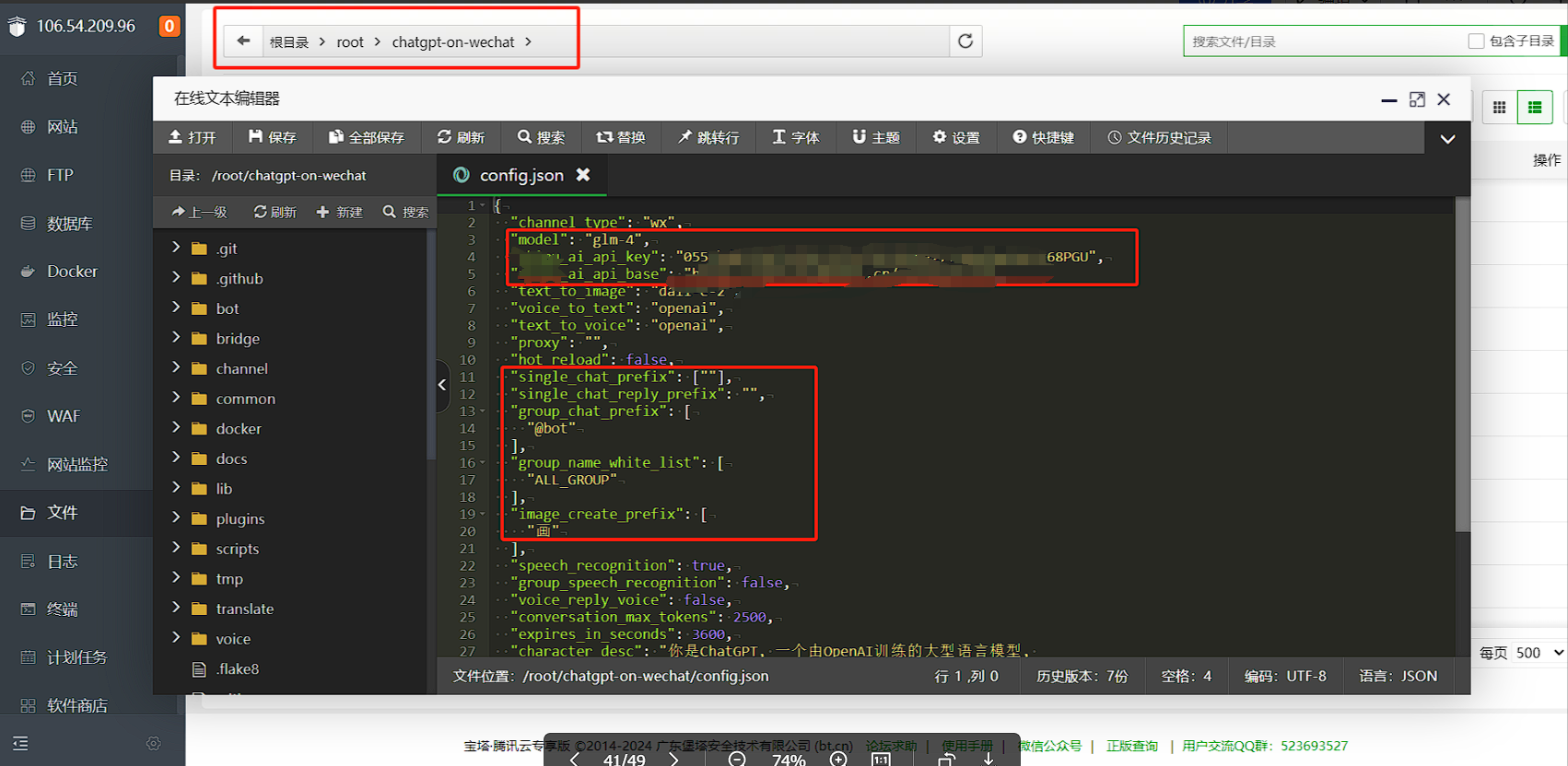Expand the .git folder
Viewport: 1568px width, 766px height.
point(176,248)
